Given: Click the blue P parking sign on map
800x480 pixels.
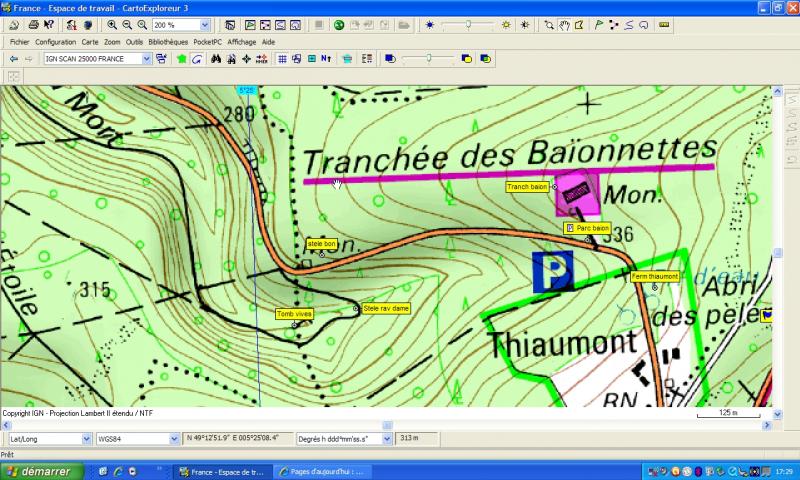Looking at the screenshot, I should [553, 271].
